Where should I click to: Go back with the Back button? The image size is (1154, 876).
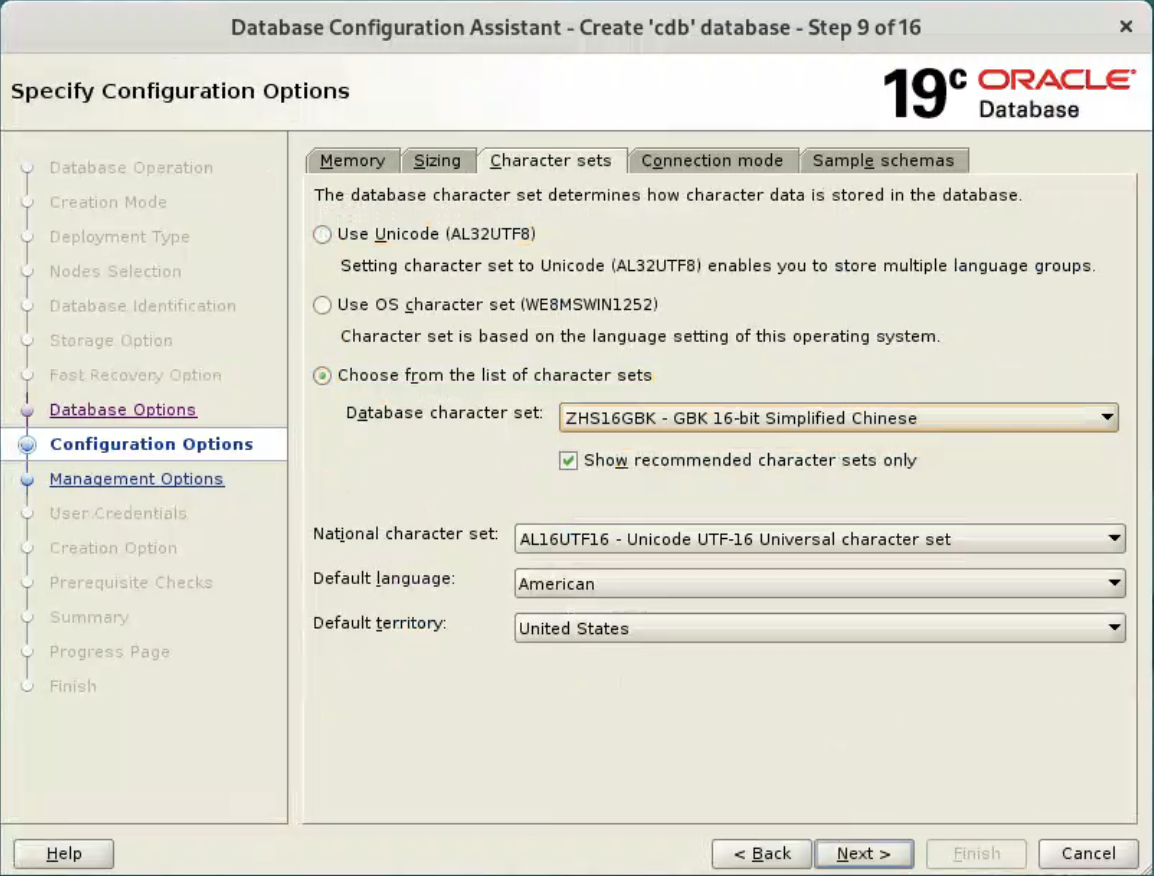tap(762, 853)
